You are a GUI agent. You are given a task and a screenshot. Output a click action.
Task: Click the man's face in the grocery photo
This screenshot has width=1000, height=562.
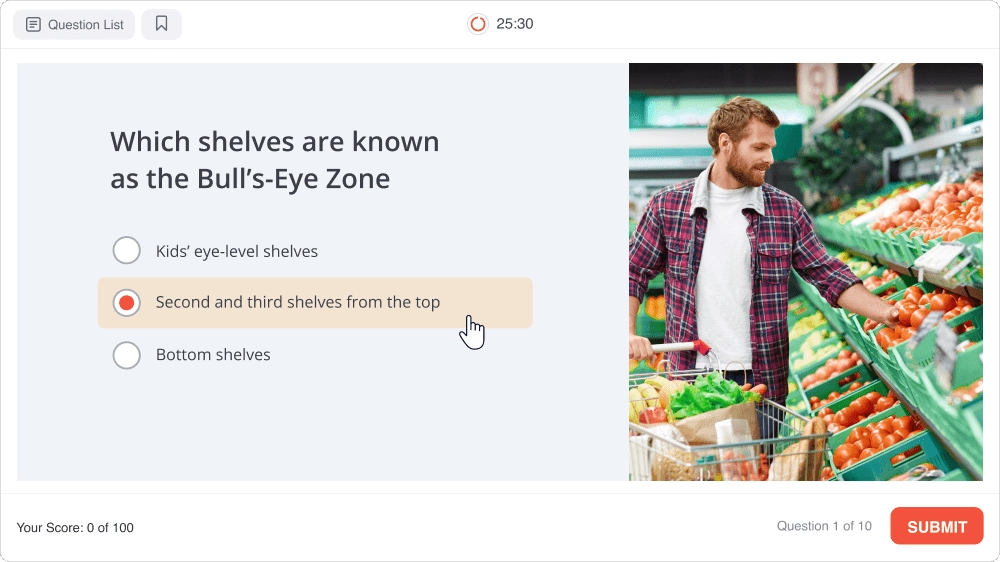(747, 152)
